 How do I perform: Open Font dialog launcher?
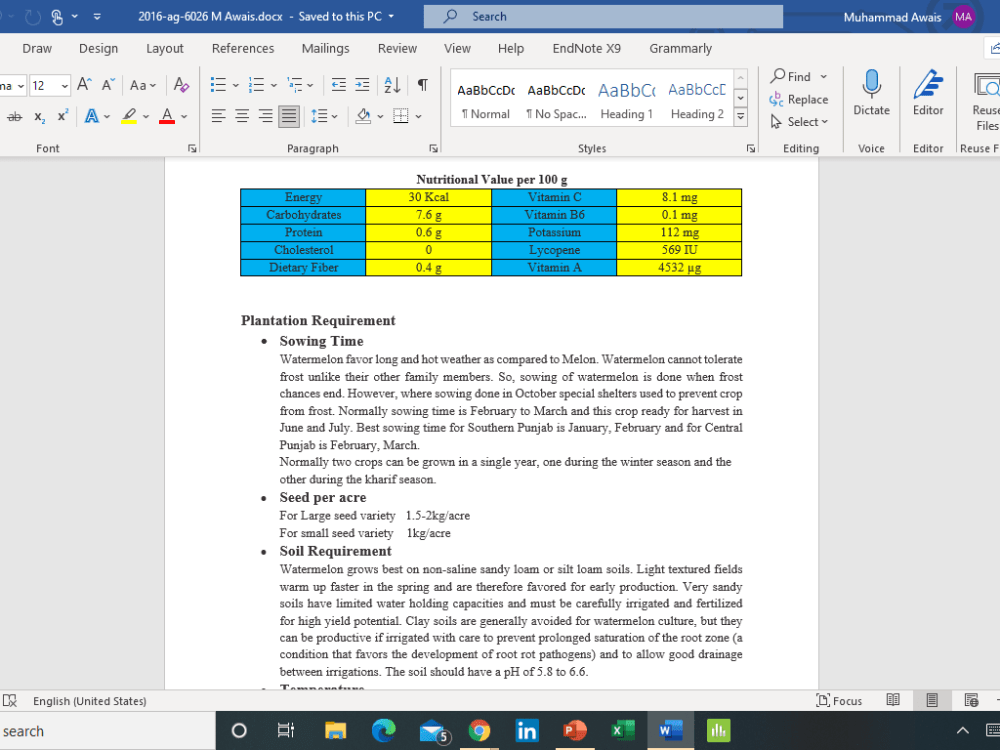[x=192, y=148]
